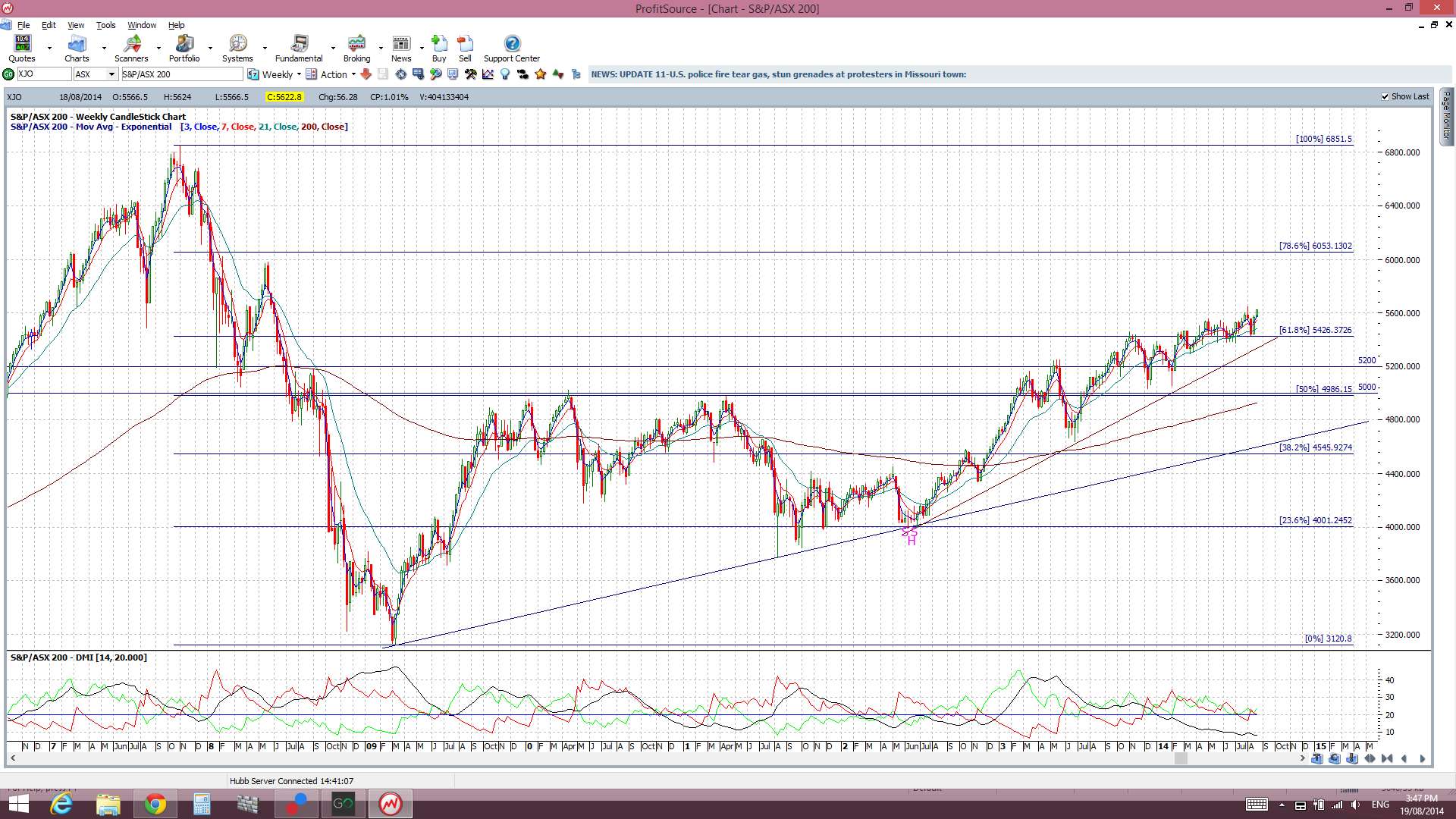Viewport: 1456px width, 819px height.
Task: Open the Systems tool
Action: click(237, 49)
